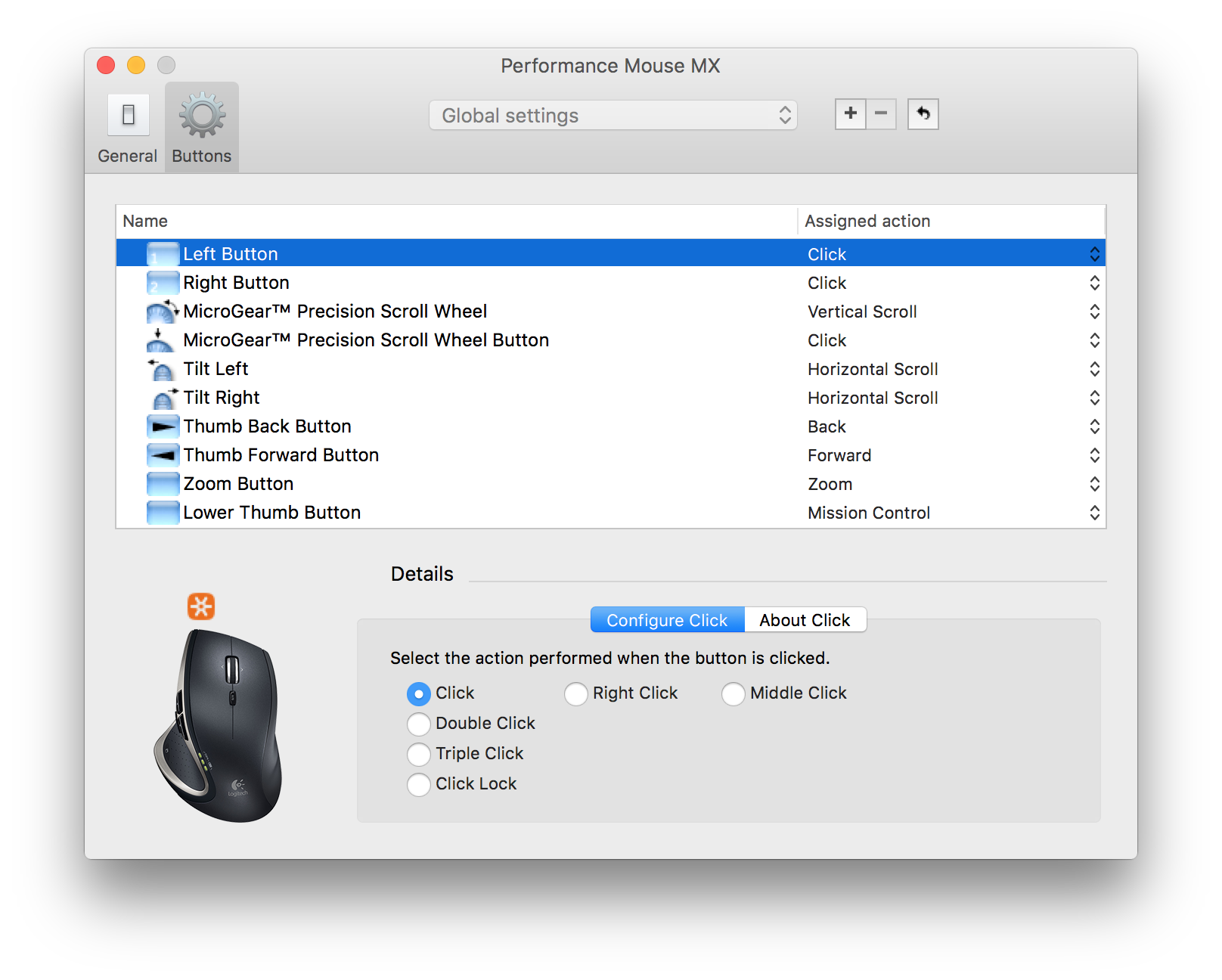This screenshot has height=980, width=1222.
Task: Sort by the Name column header
Action: tap(457, 221)
